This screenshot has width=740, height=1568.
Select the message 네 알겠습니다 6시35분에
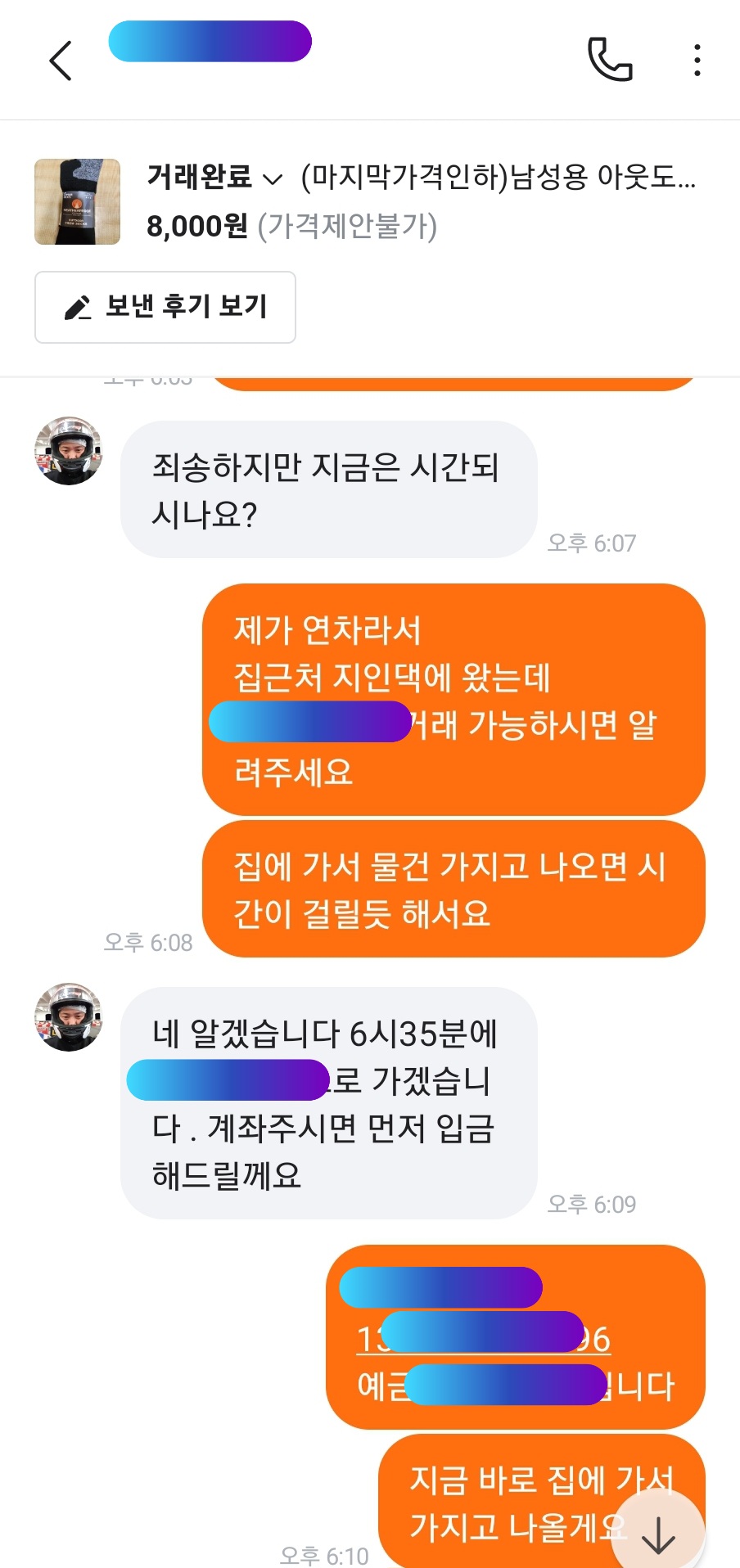pos(329,1103)
